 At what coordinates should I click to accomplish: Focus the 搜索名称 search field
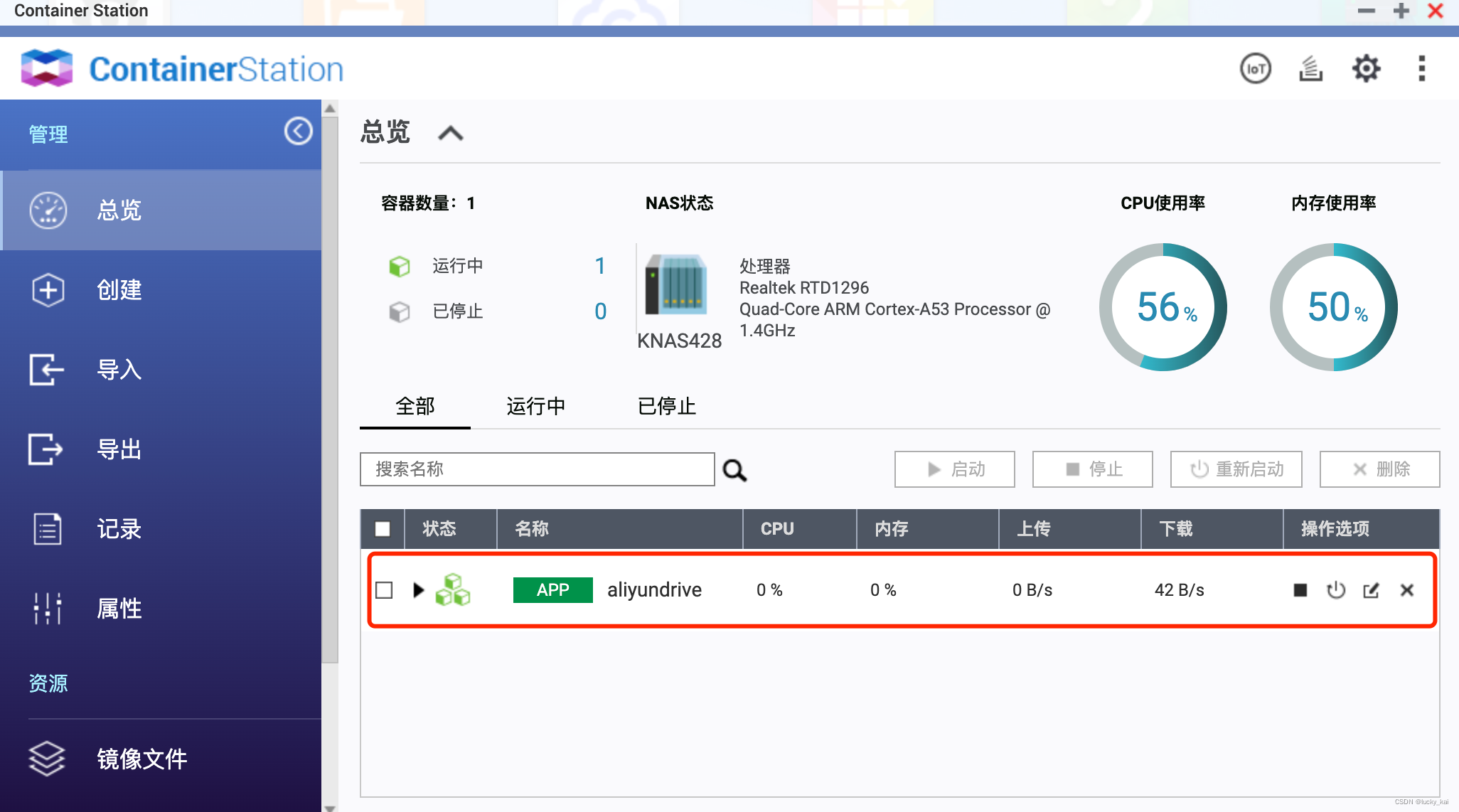[x=537, y=469]
